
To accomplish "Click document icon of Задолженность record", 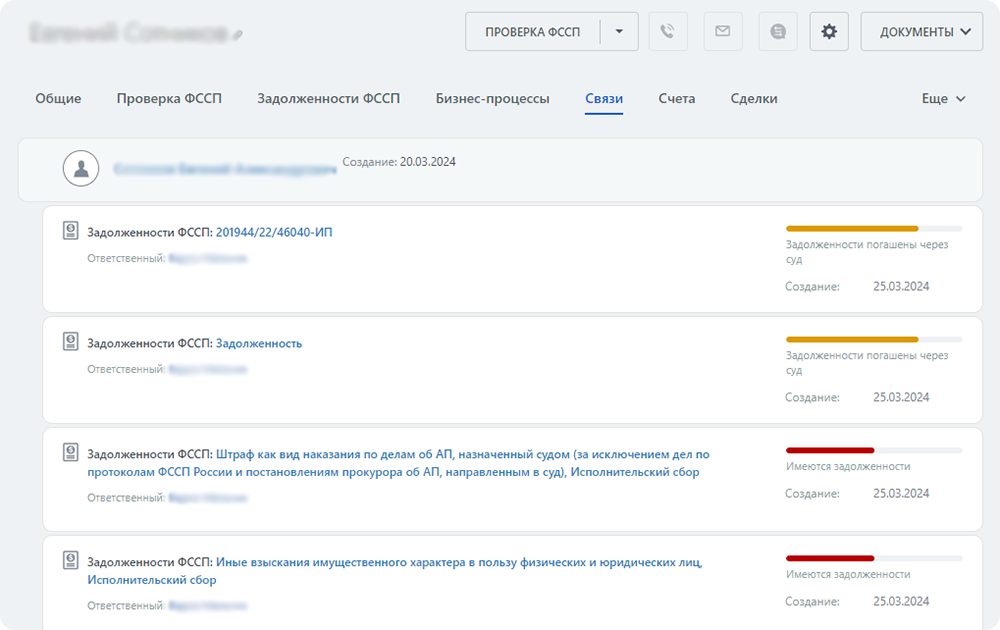I will point(71,343).
